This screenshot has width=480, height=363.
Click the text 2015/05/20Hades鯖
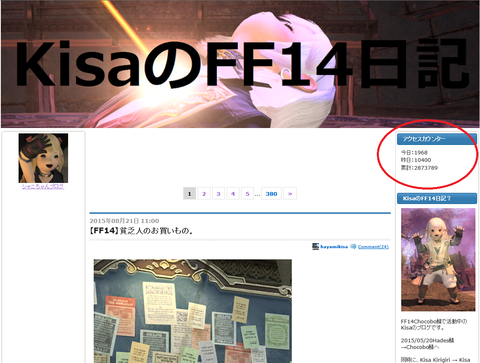point(427,340)
